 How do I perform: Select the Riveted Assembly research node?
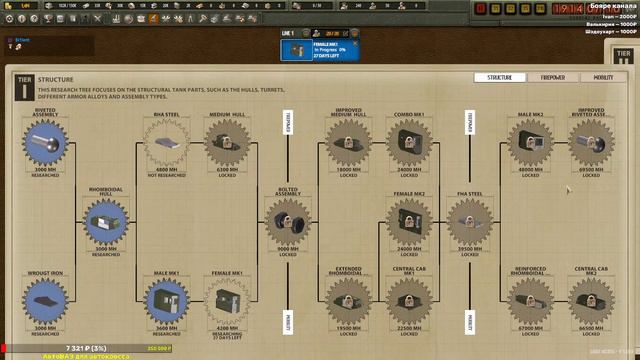point(45,143)
